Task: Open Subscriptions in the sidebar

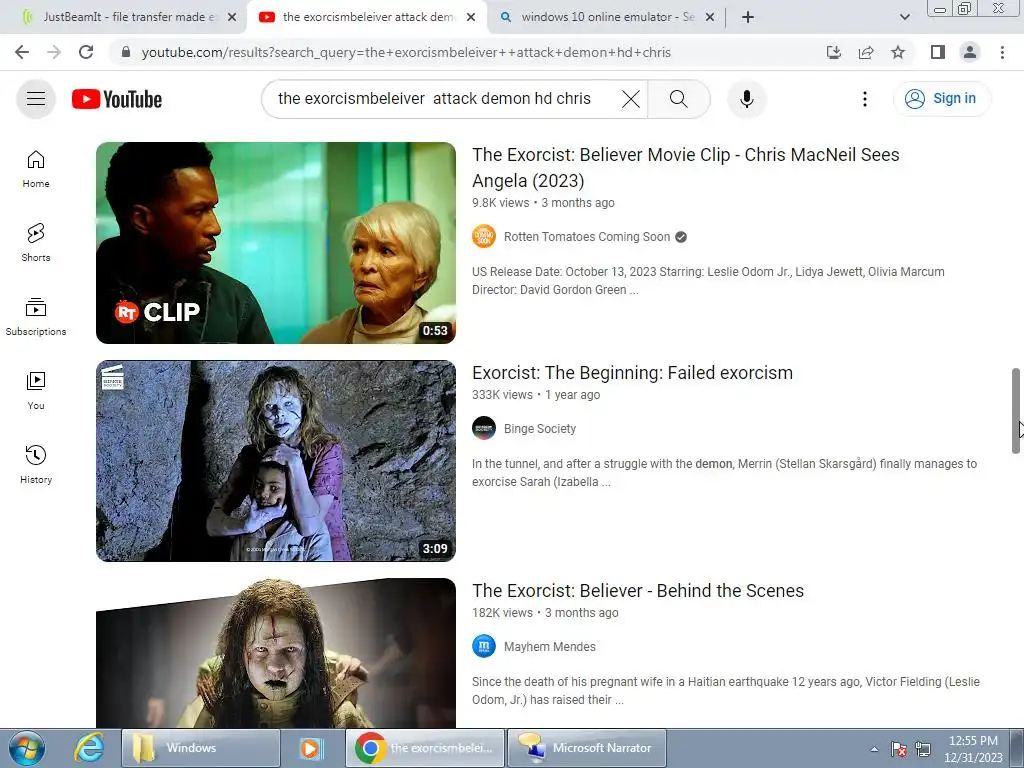Action: pos(36,317)
